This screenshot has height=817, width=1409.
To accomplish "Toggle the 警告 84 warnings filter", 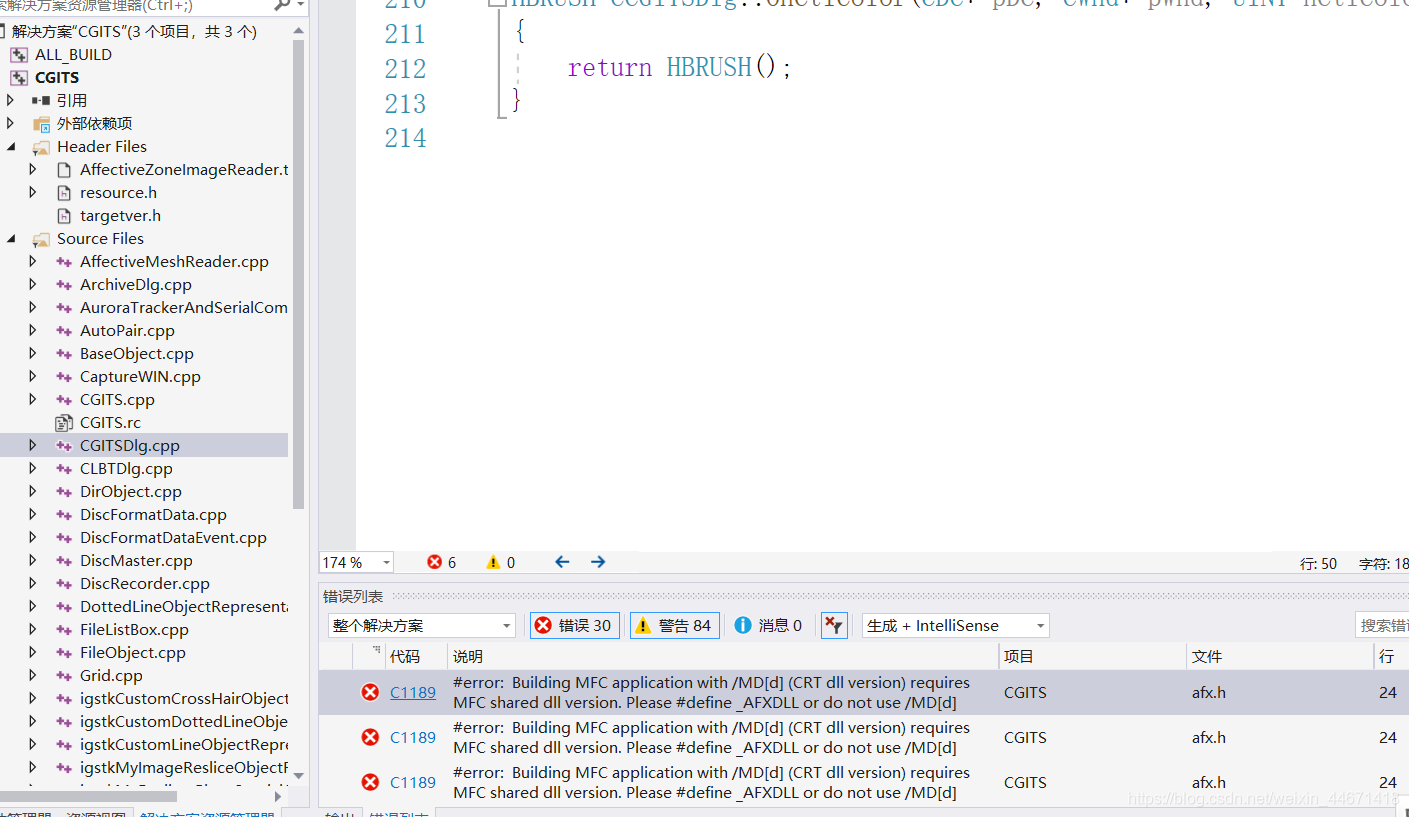I will [674, 625].
